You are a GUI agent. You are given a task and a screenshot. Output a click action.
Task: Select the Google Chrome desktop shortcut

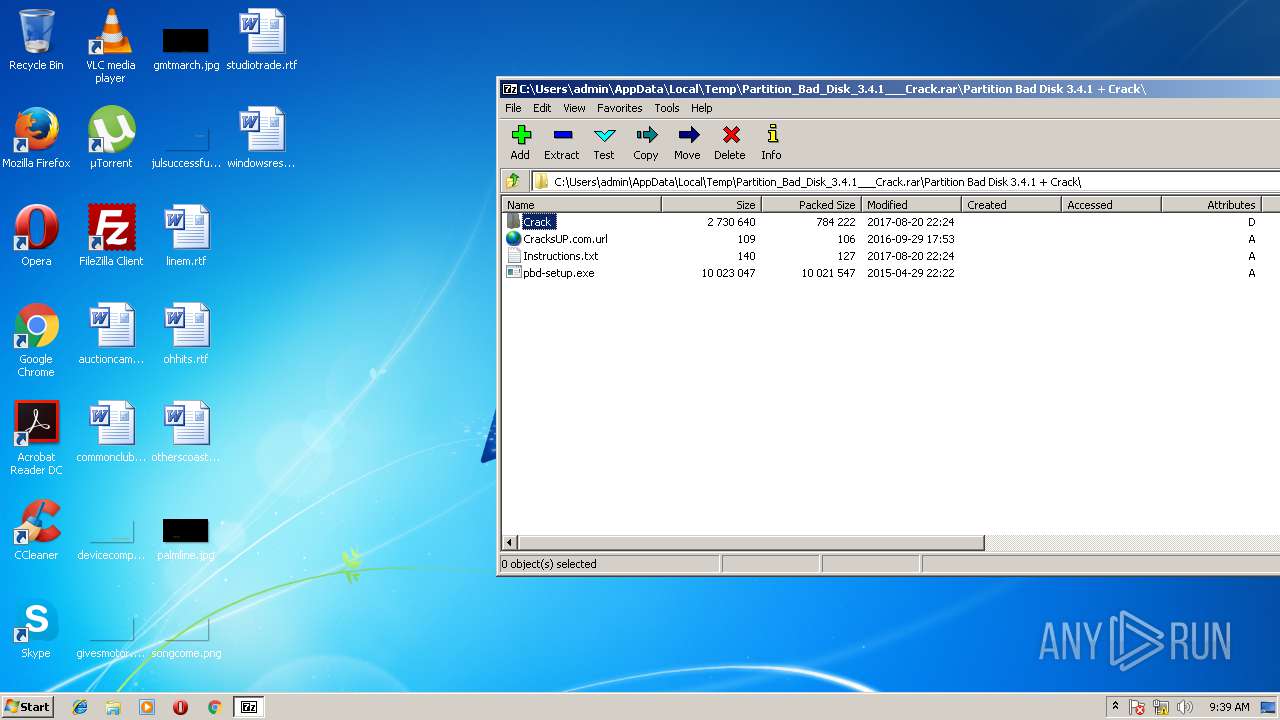pyautogui.click(x=36, y=340)
